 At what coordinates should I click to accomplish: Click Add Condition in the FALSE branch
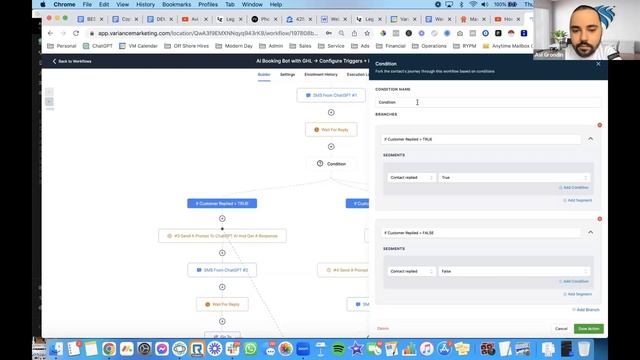[573, 281]
